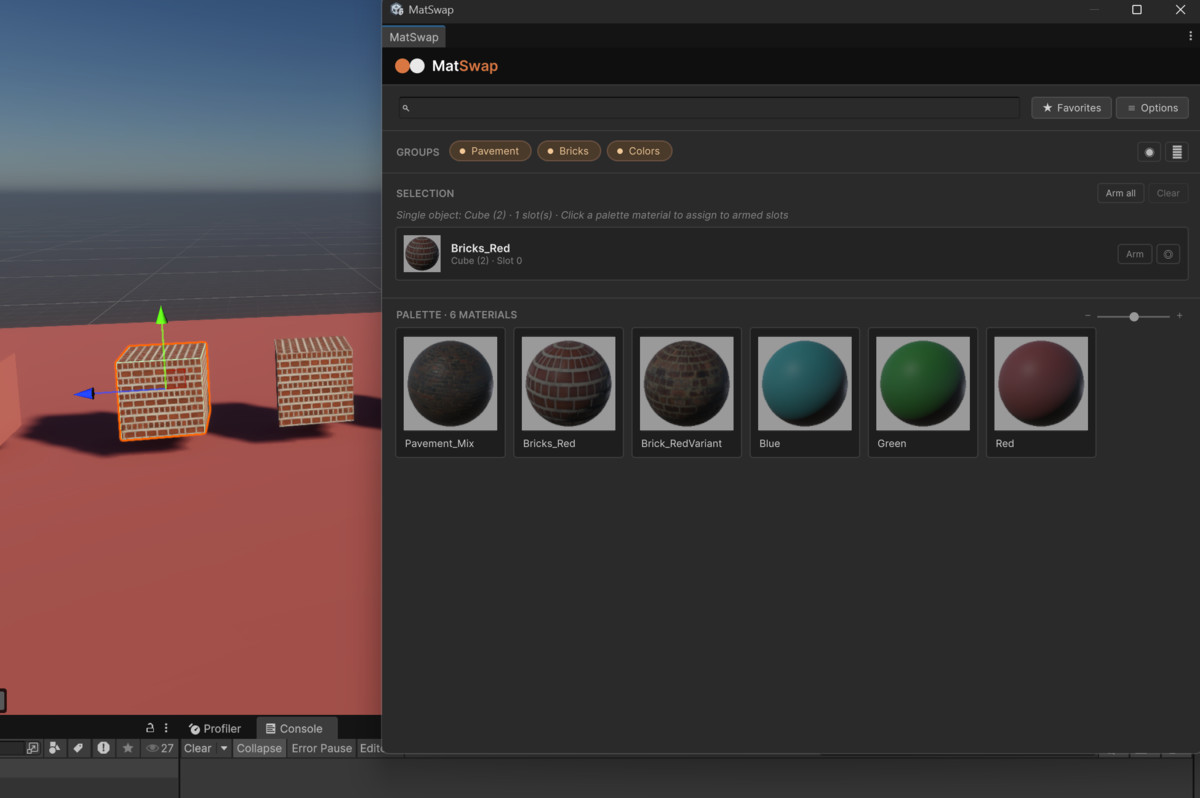Toggle the Colors group filter chip

click(639, 151)
